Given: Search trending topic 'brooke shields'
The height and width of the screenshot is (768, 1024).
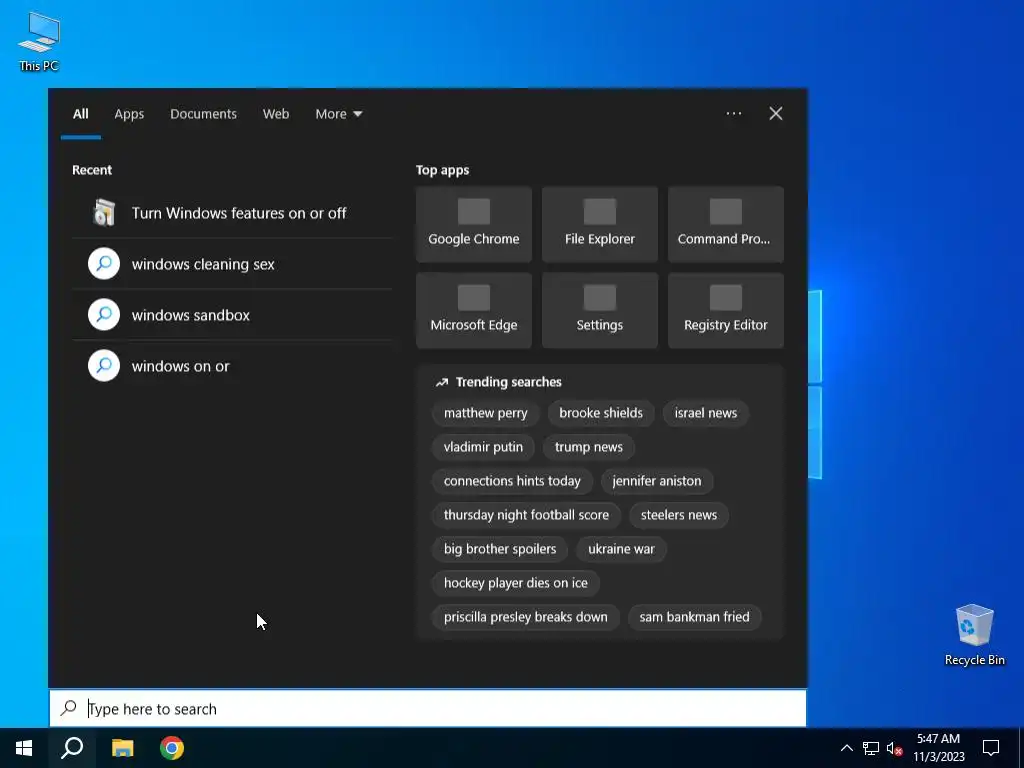Looking at the screenshot, I should pyautogui.click(x=601, y=413).
